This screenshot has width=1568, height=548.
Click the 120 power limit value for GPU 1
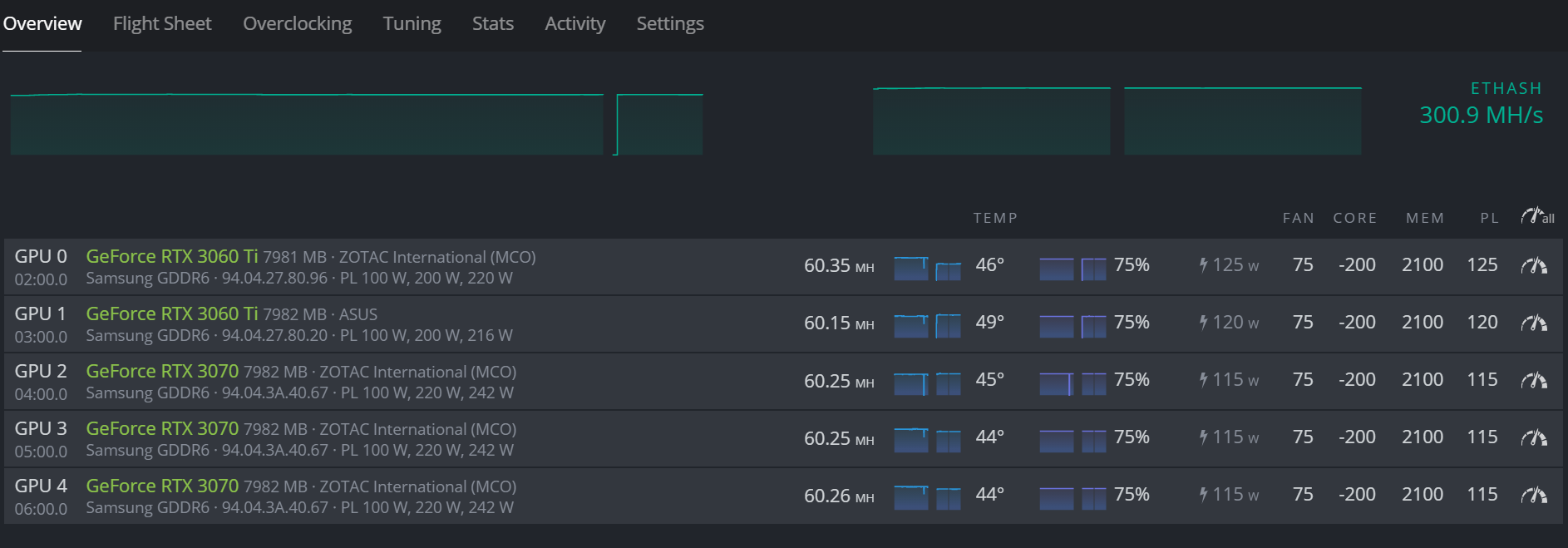1482,322
